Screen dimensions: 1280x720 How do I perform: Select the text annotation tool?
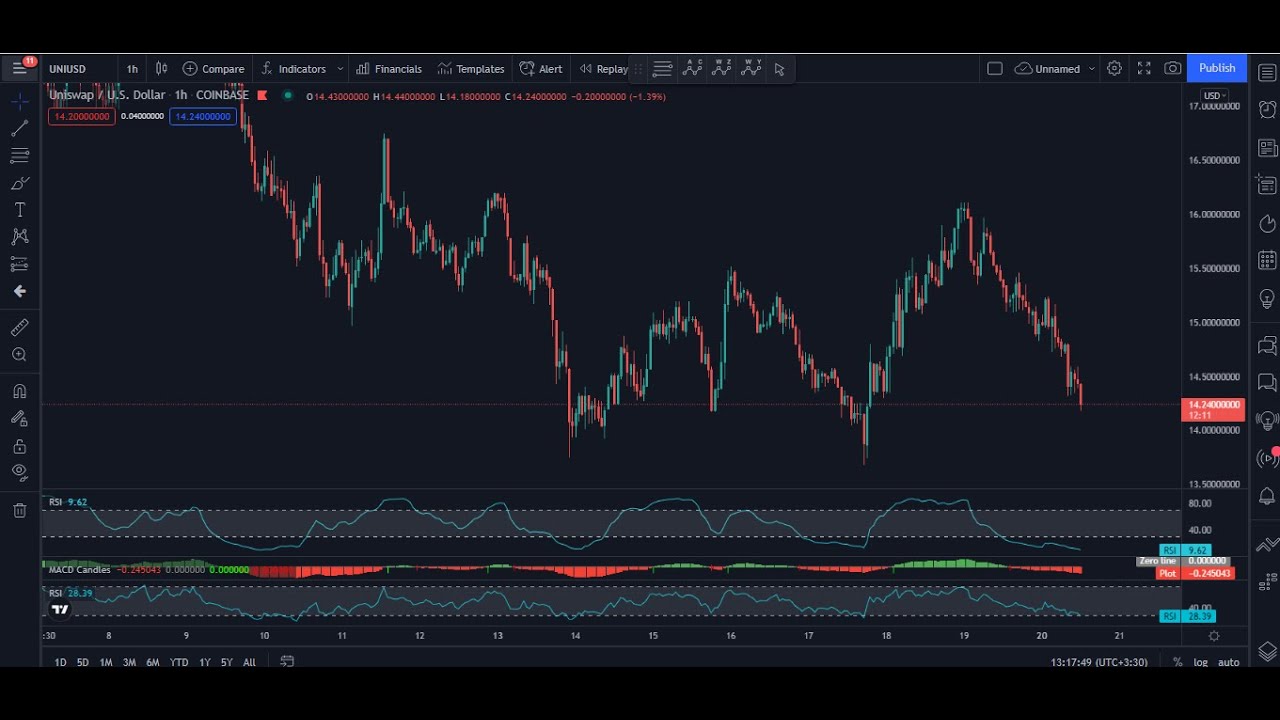19,210
